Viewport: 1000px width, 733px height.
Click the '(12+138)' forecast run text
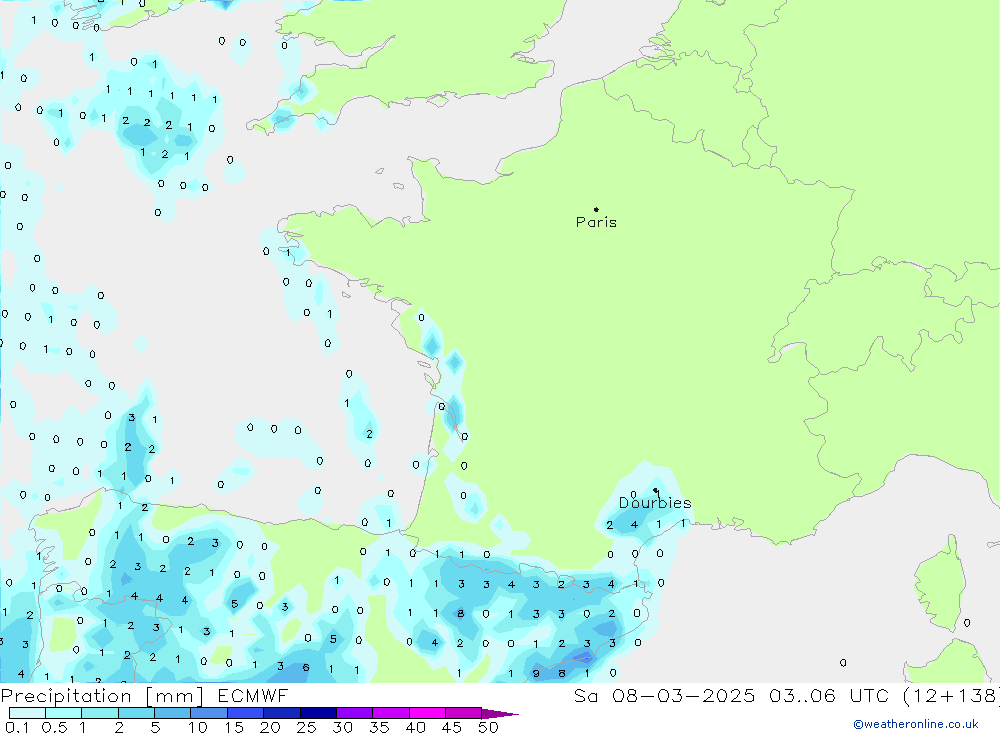pos(951,695)
